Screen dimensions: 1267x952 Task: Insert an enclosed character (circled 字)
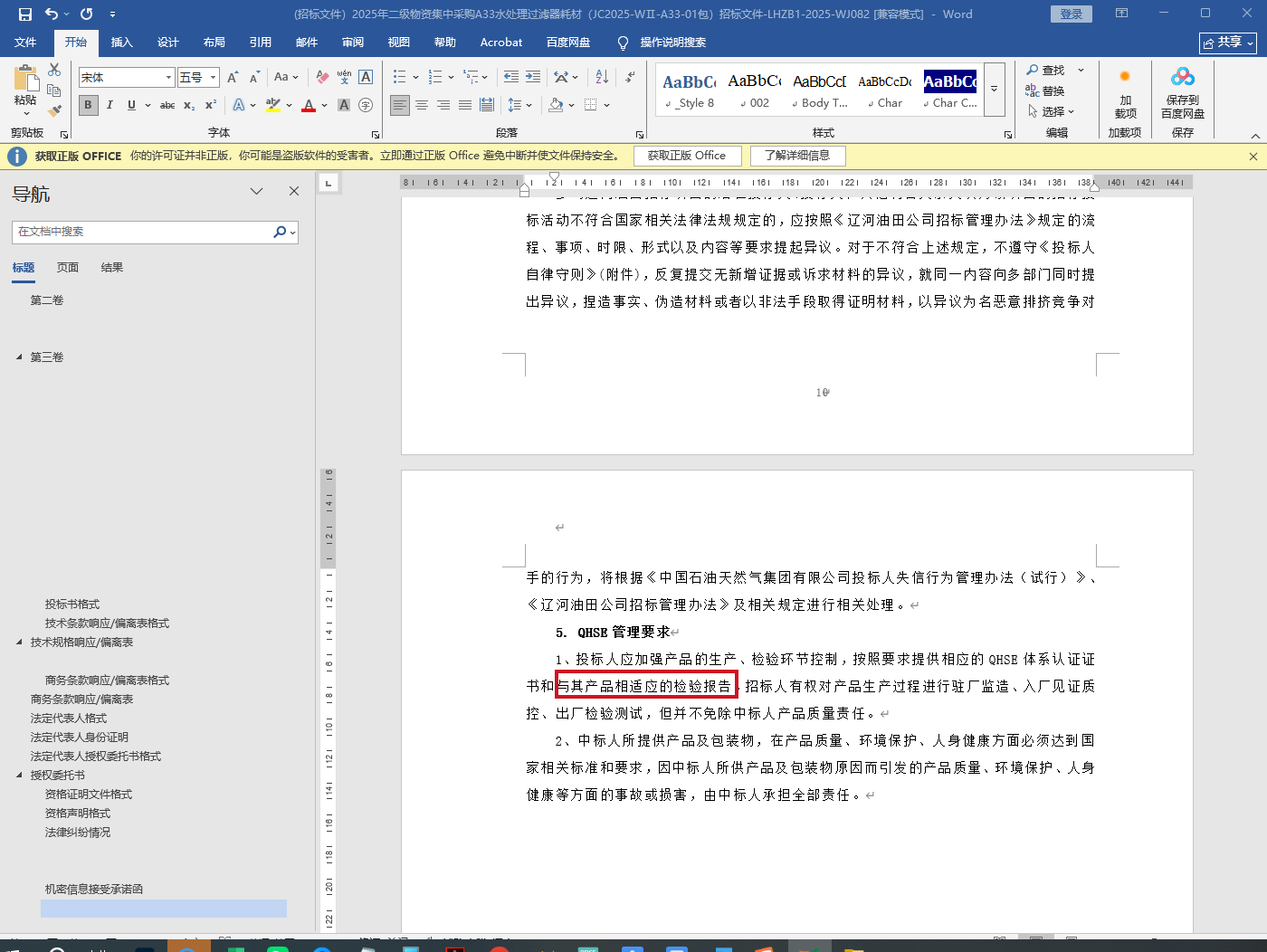(366, 105)
